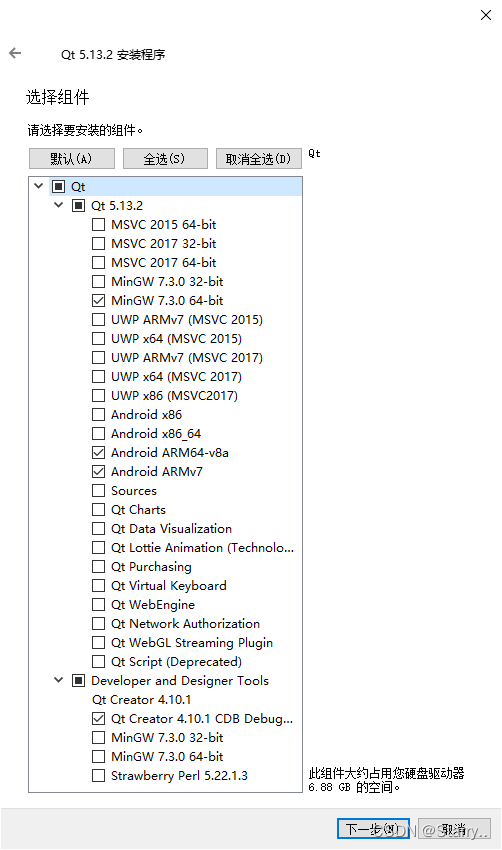Click the 取消全选(D) deselect all button
Screen dimensions: 502x850
click(x=259, y=159)
